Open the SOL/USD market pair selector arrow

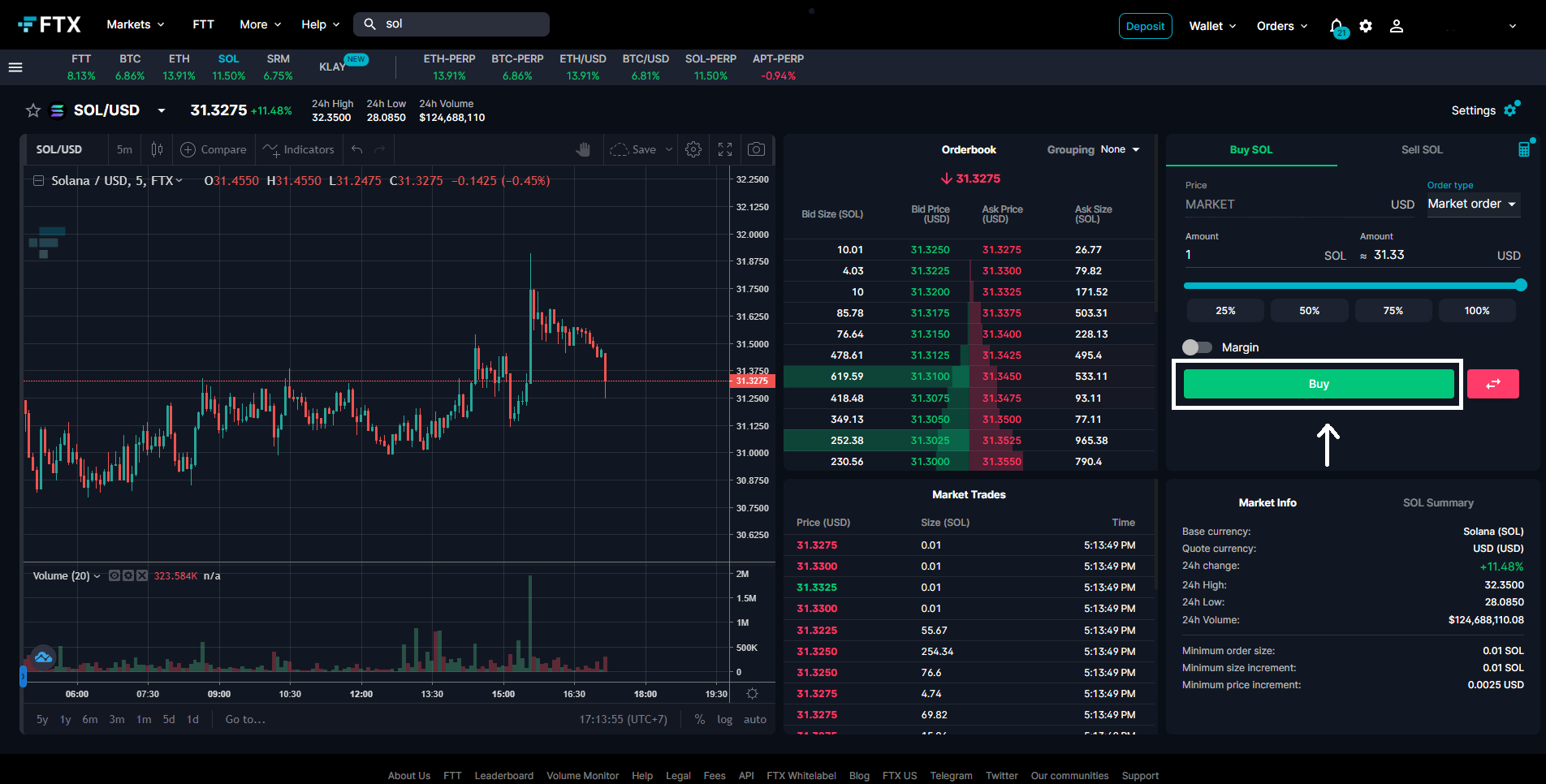pyautogui.click(x=162, y=110)
